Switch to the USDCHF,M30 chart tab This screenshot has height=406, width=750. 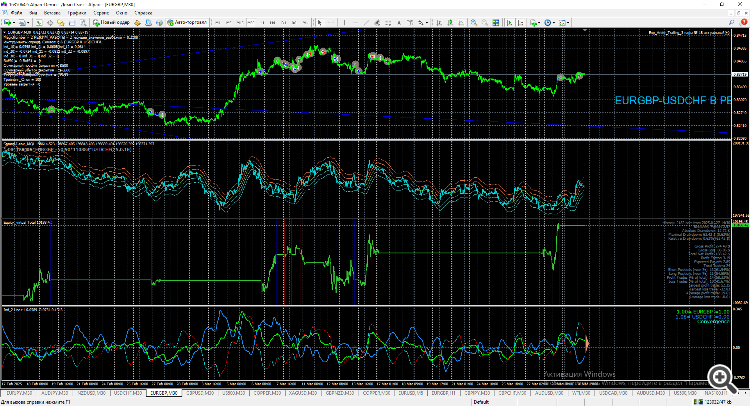coord(128,393)
